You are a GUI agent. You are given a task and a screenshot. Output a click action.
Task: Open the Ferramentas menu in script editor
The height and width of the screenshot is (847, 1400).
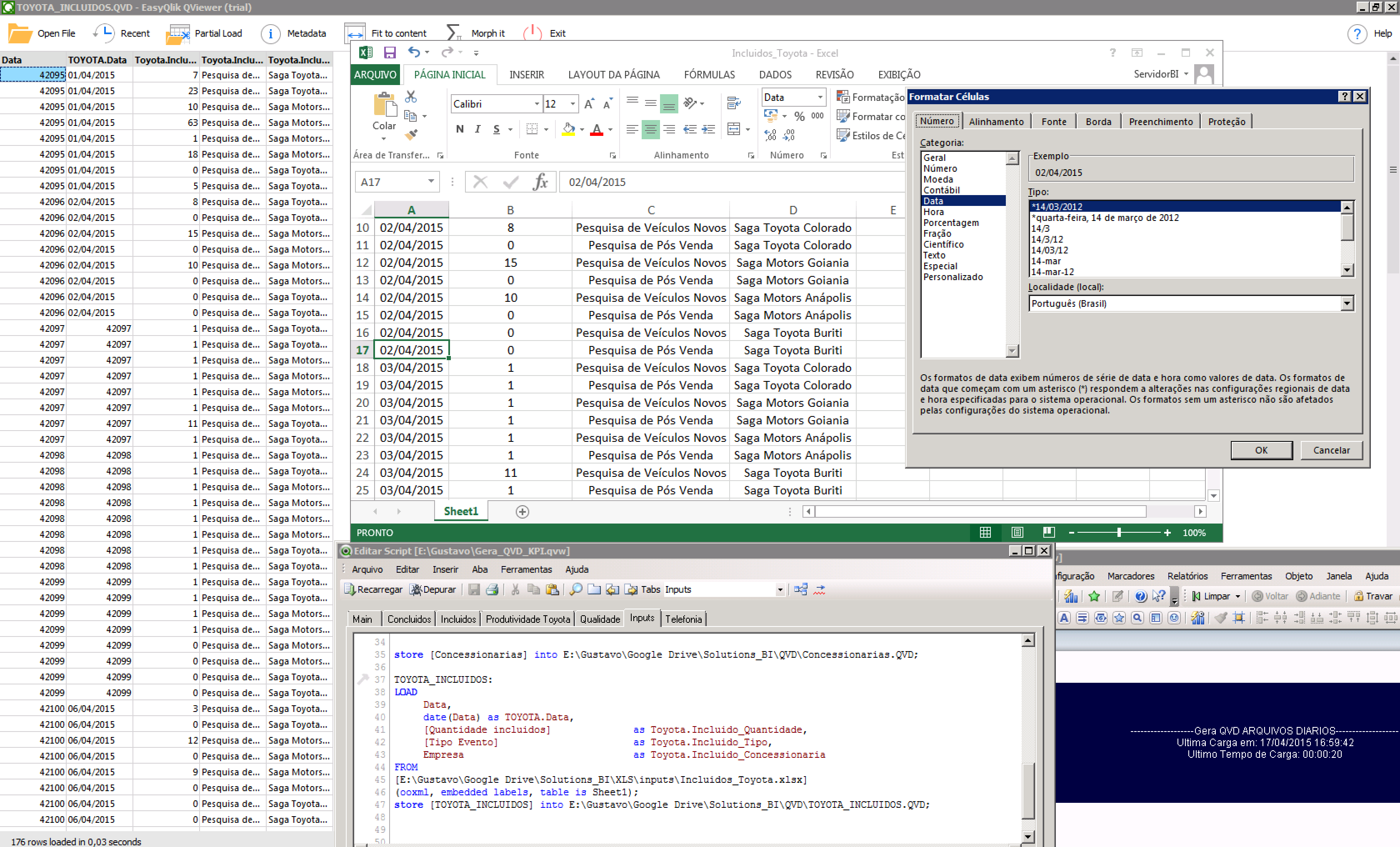[x=526, y=569]
